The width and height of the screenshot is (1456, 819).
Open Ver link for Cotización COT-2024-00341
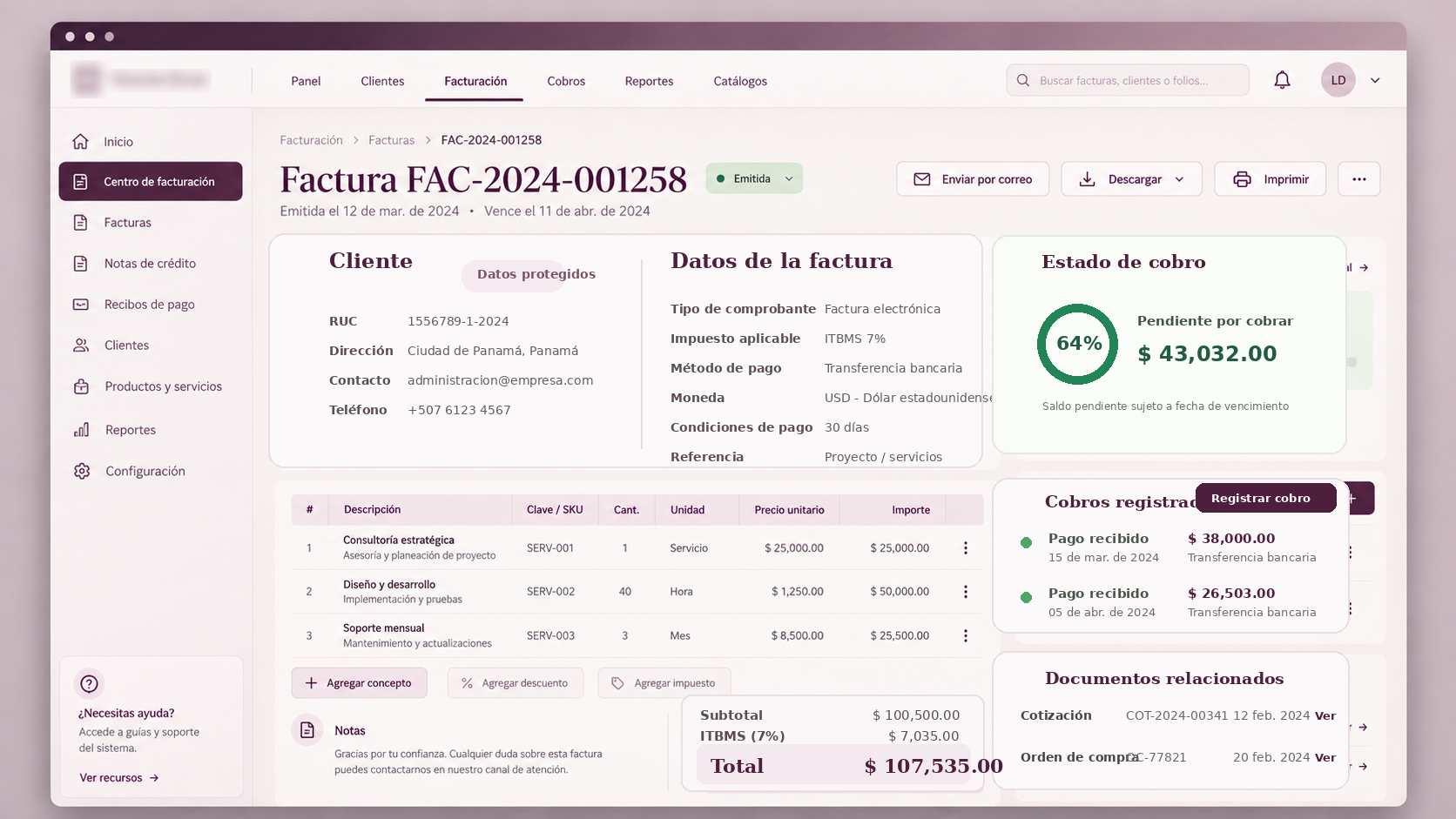coord(1325,715)
